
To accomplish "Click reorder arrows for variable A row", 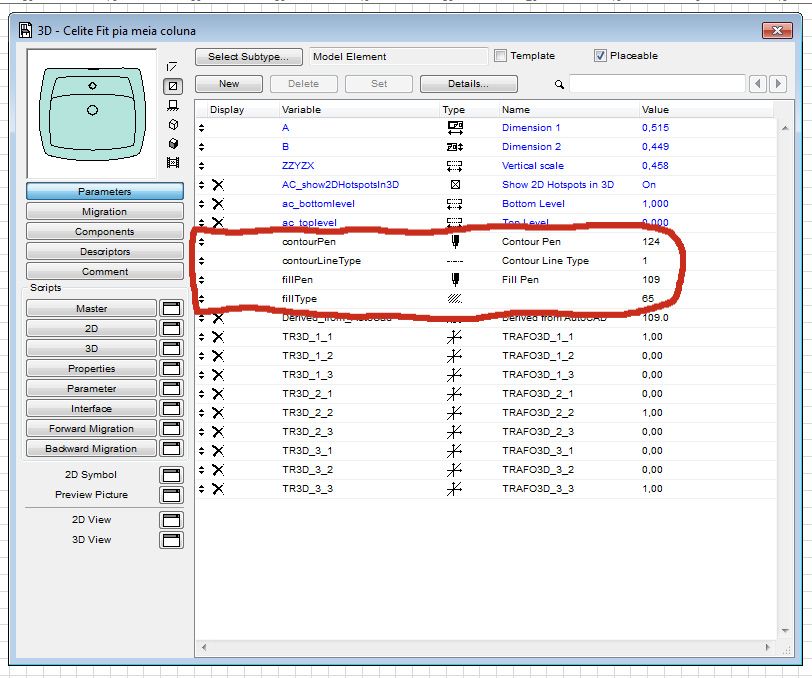I will click(x=201, y=128).
